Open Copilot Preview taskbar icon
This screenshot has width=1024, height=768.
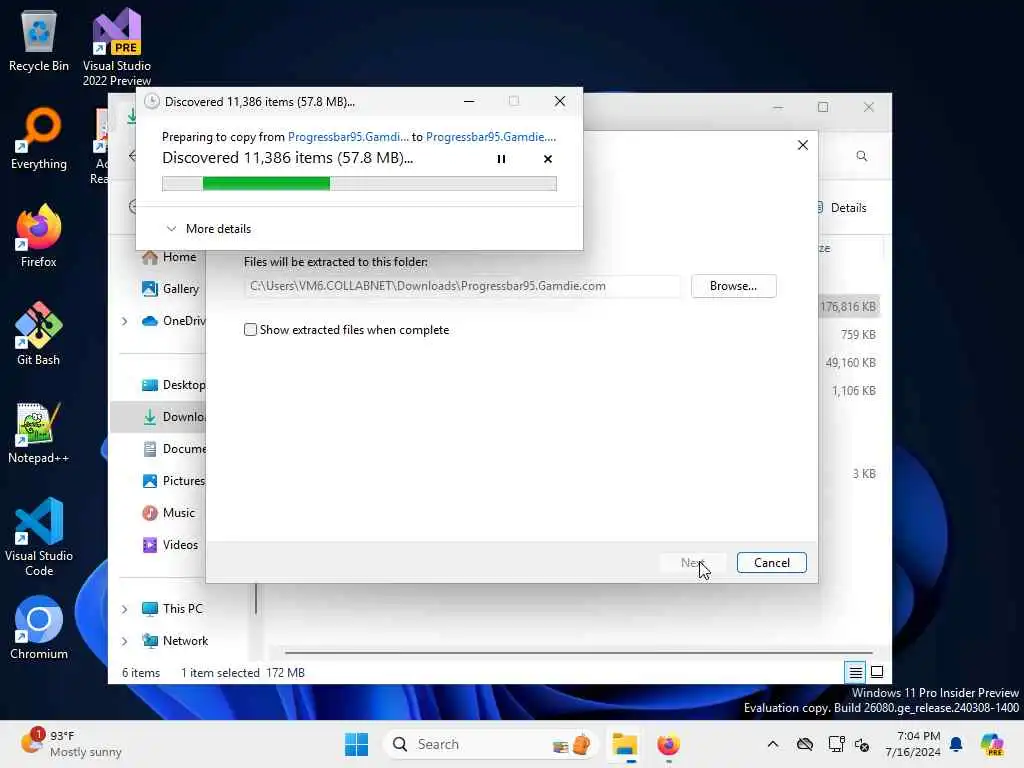pyautogui.click(x=992, y=744)
